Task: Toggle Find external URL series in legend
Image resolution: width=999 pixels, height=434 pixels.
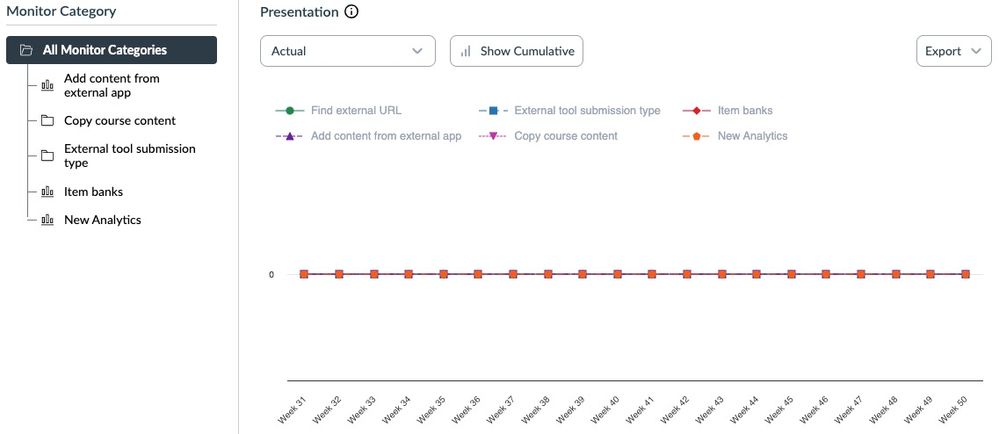Action: (356, 110)
